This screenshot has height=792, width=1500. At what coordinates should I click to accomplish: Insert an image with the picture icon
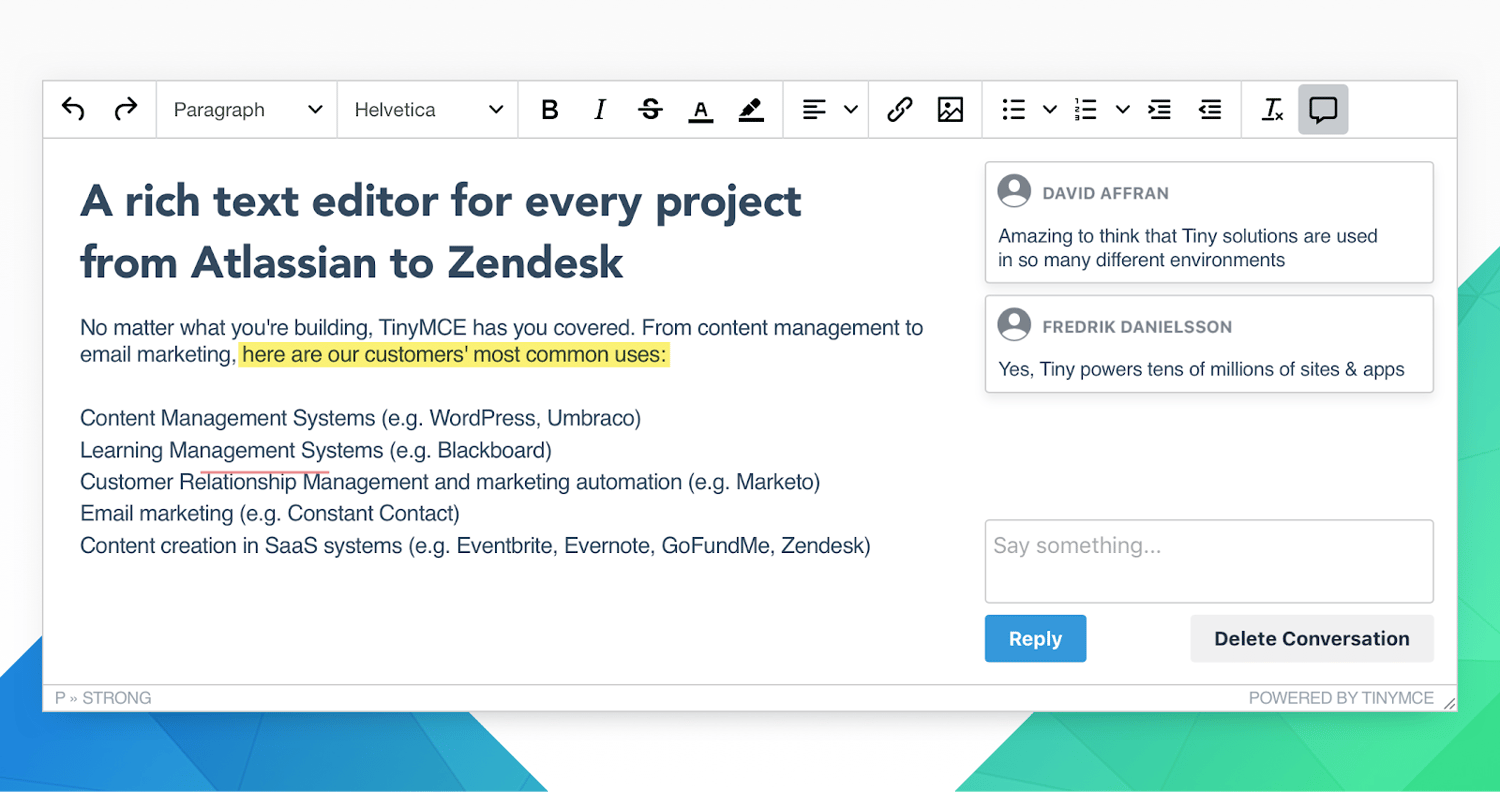click(950, 110)
